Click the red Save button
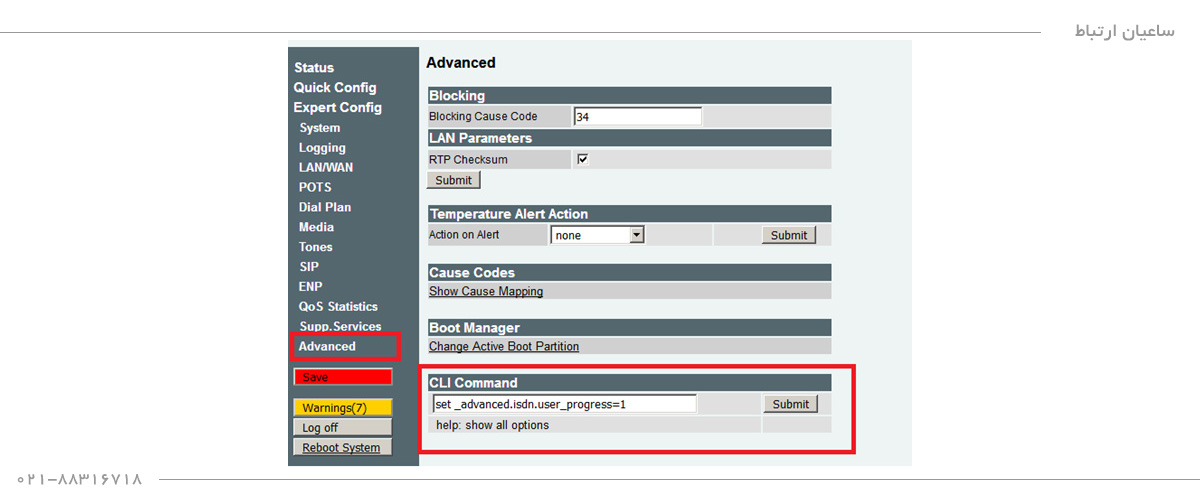Screen dimensions: 1200x500 [342, 377]
